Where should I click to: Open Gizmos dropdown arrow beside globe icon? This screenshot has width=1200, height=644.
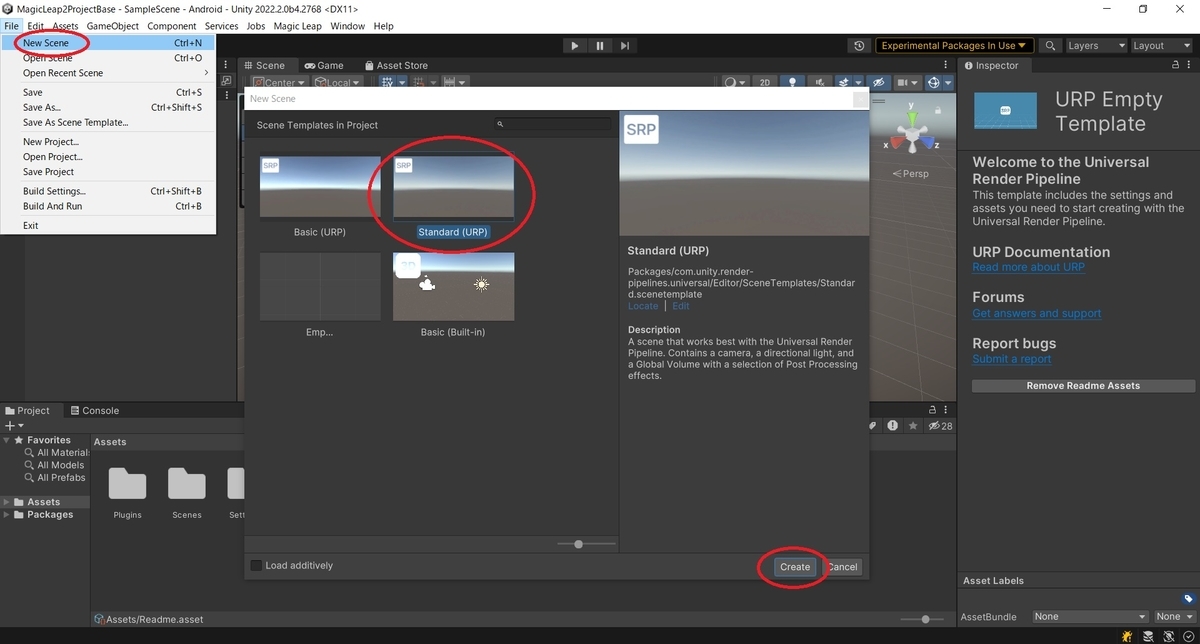click(948, 83)
